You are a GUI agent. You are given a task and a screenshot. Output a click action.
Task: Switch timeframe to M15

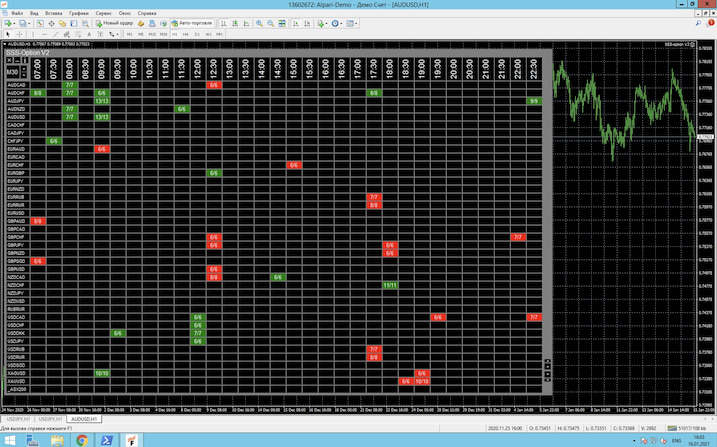pyautogui.click(x=152, y=34)
